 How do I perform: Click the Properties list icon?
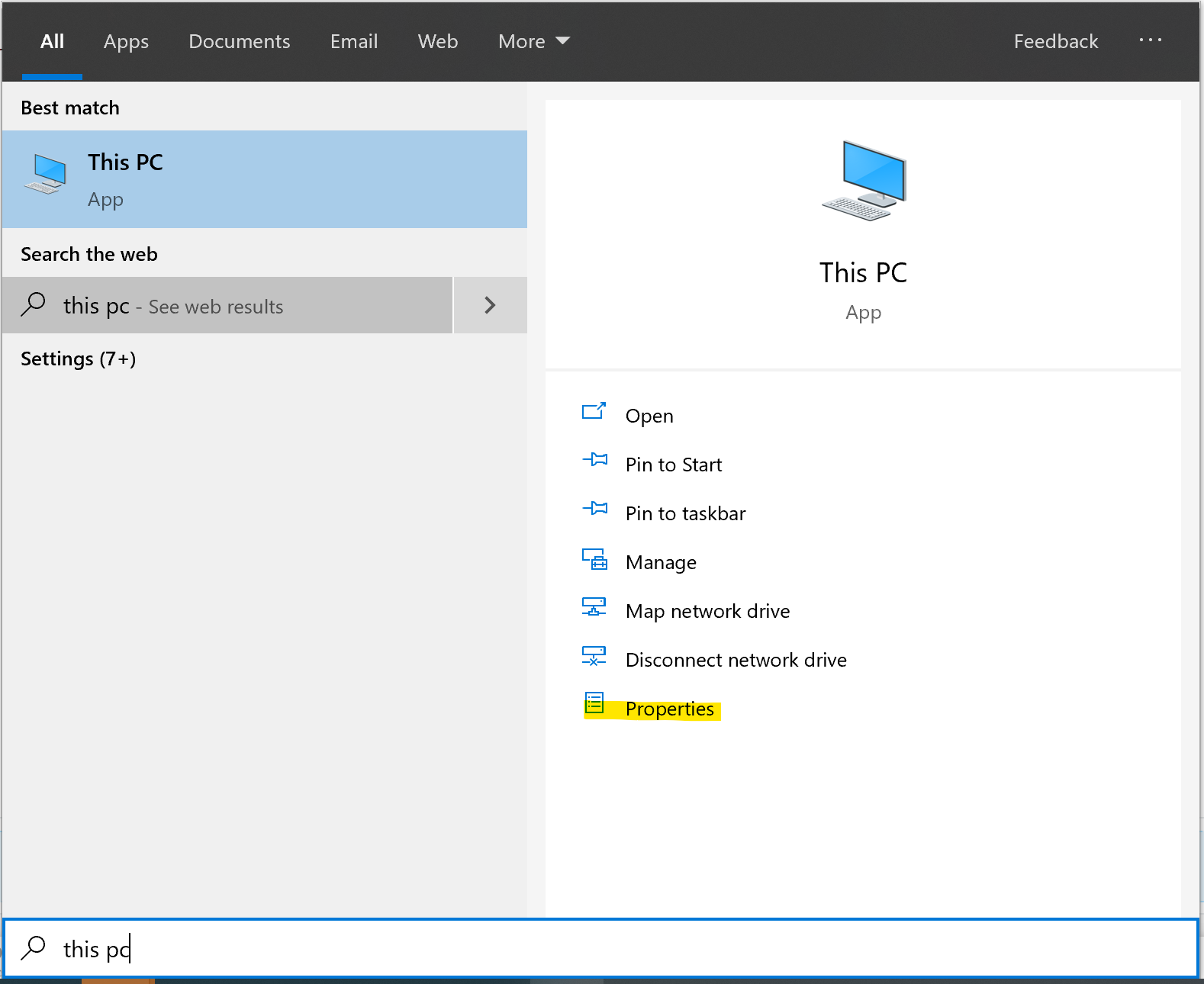(x=594, y=703)
